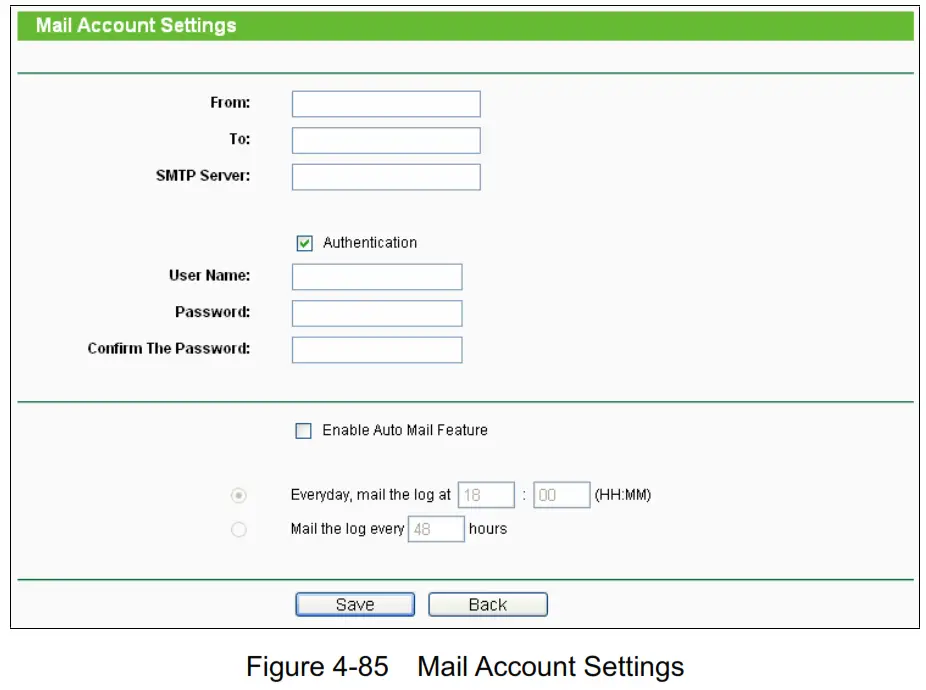Return to previous page via Back
This screenshot has height=690, width=926.
coord(487,604)
